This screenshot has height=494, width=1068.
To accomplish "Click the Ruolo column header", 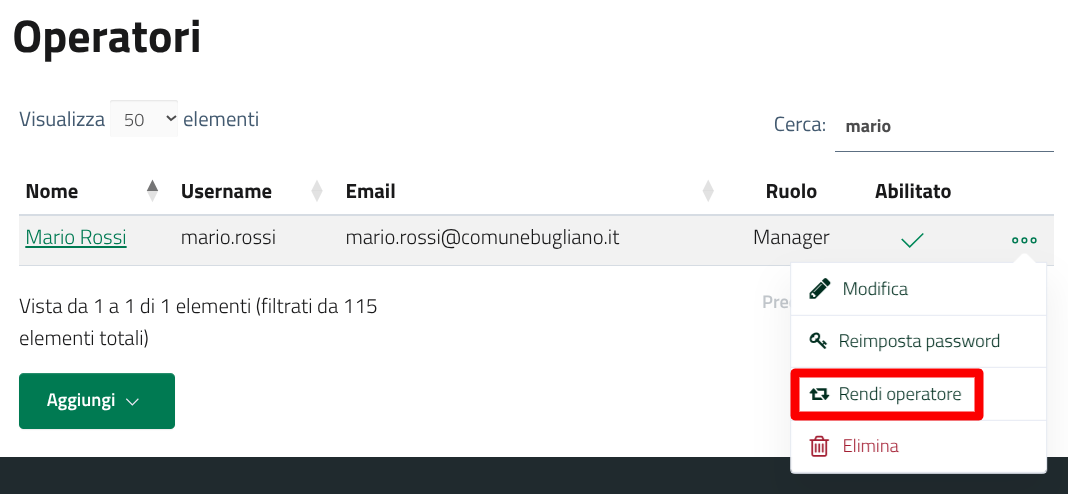I will click(x=791, y=191).
